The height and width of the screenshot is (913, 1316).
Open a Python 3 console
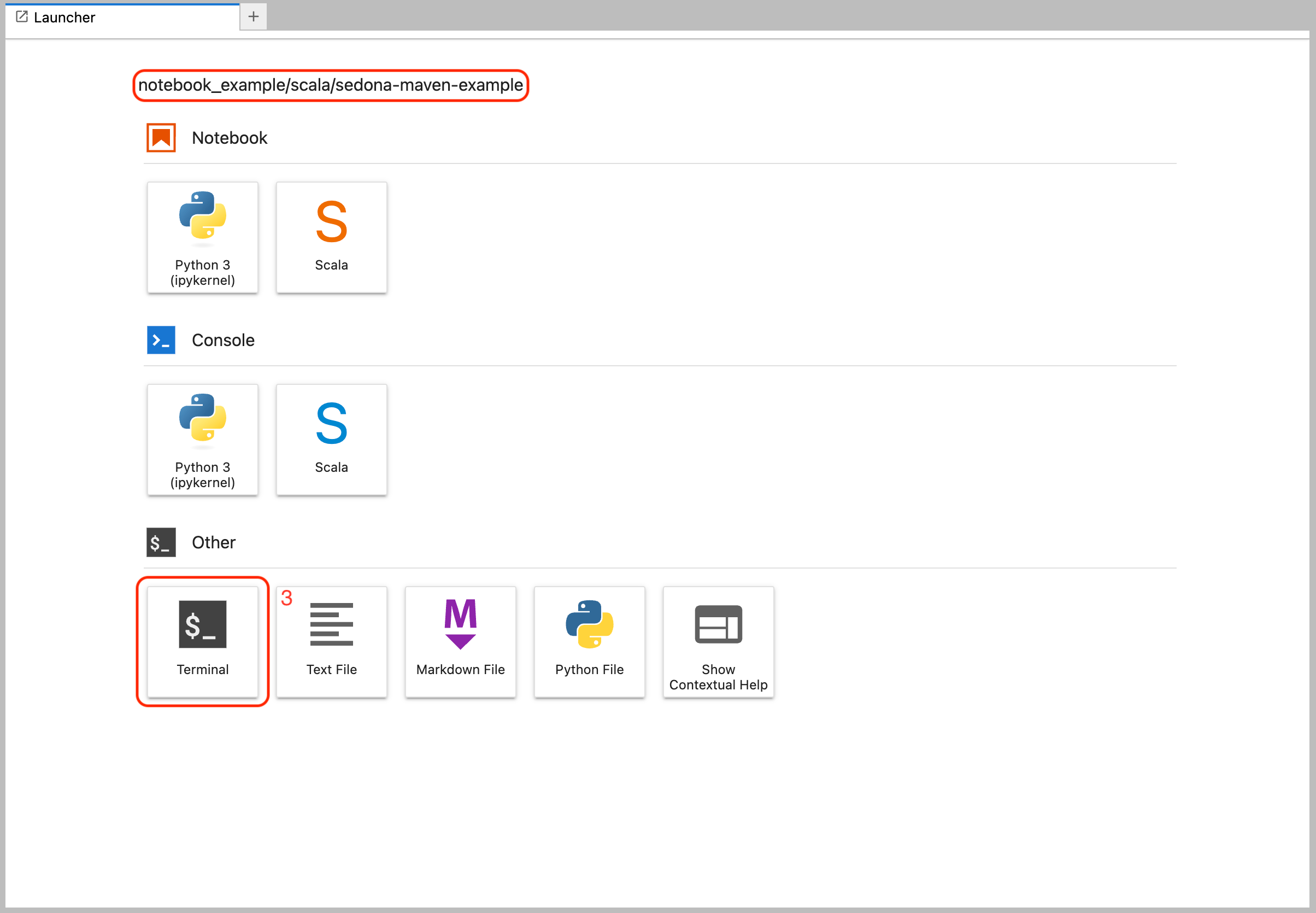tap(202, 440)
